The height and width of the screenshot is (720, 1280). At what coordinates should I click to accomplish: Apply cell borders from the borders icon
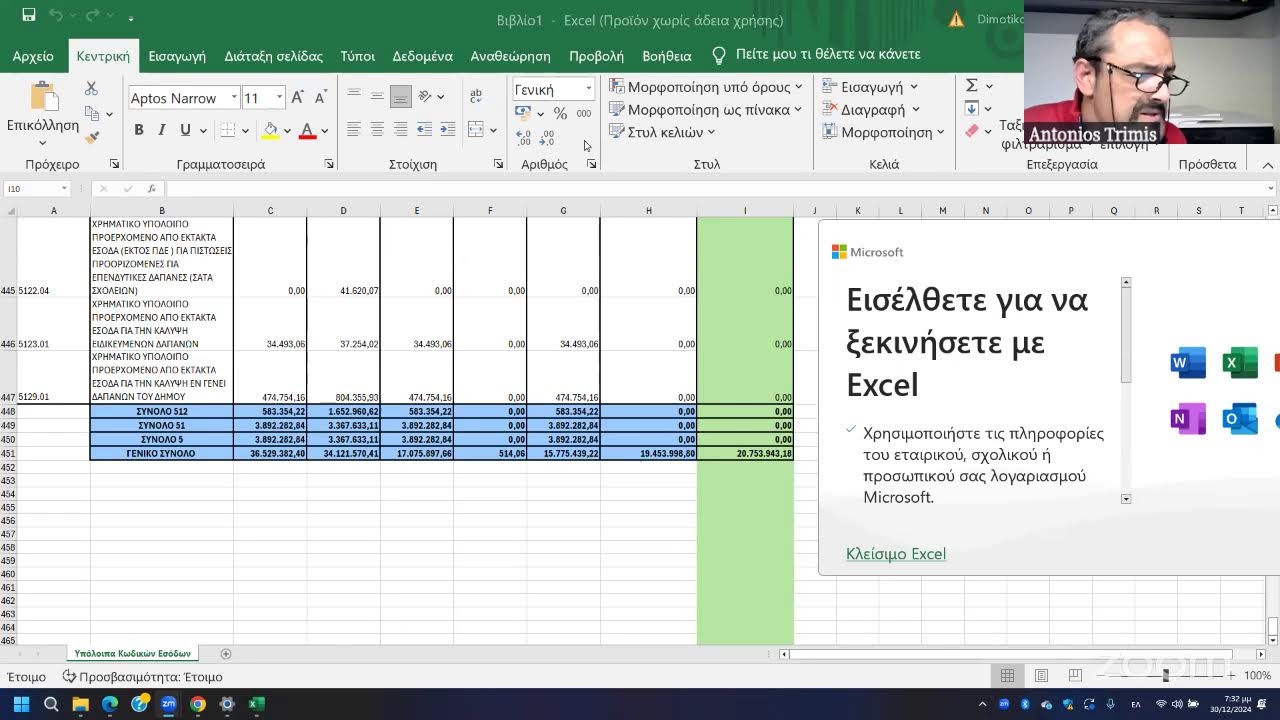tap(228, 130)
